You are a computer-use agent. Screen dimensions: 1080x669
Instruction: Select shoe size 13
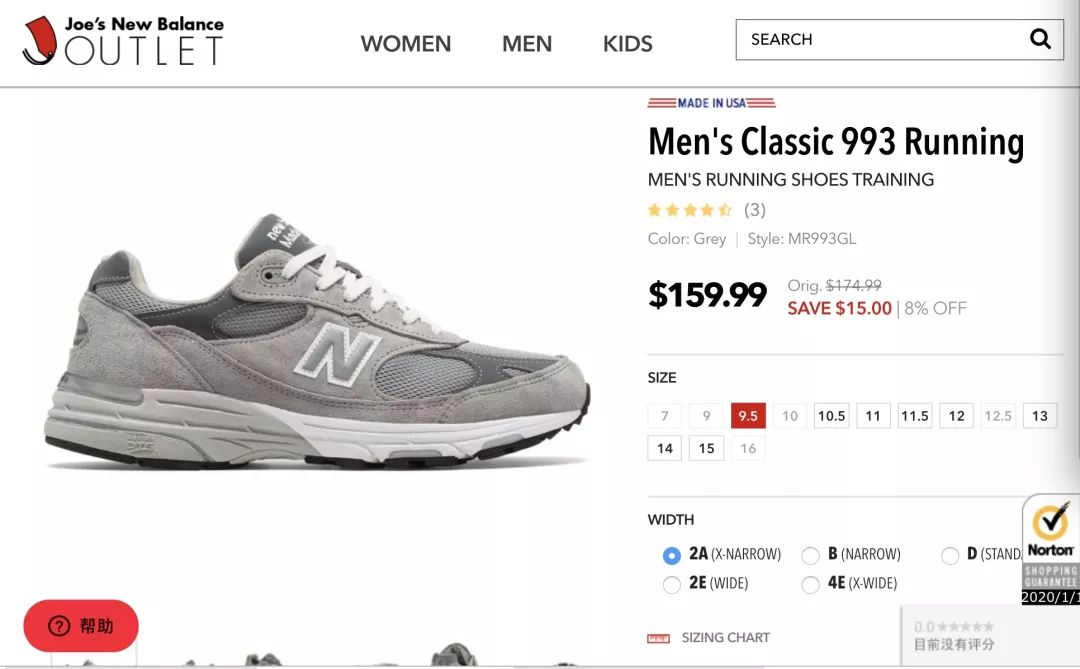point(1040,416)
